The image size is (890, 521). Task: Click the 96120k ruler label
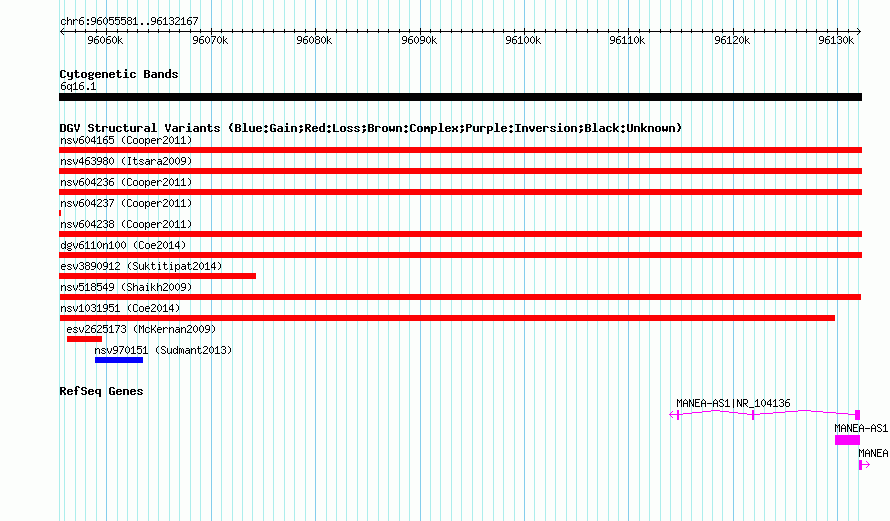(x=732, y=40)
